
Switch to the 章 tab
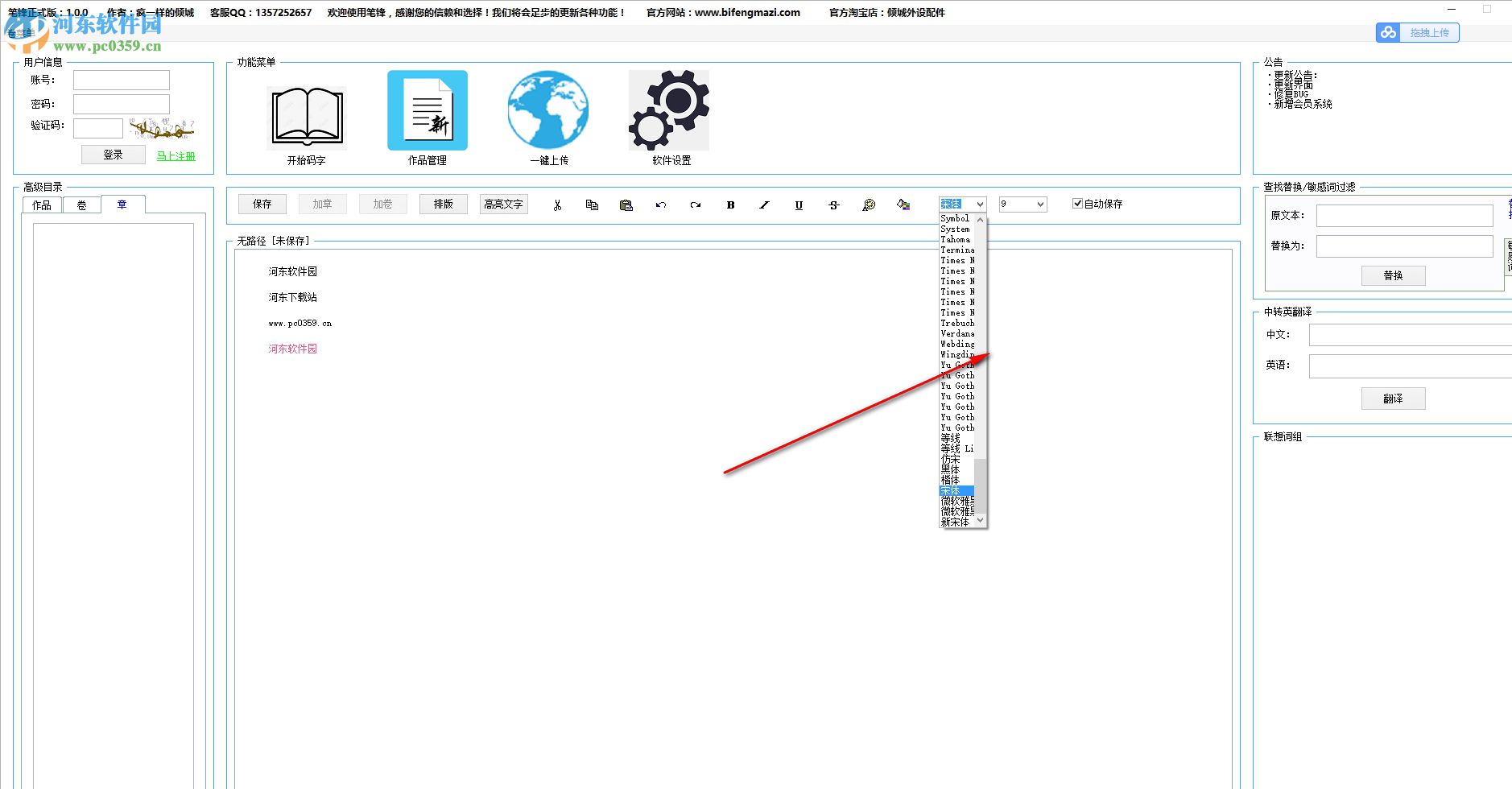pos(122,204)
